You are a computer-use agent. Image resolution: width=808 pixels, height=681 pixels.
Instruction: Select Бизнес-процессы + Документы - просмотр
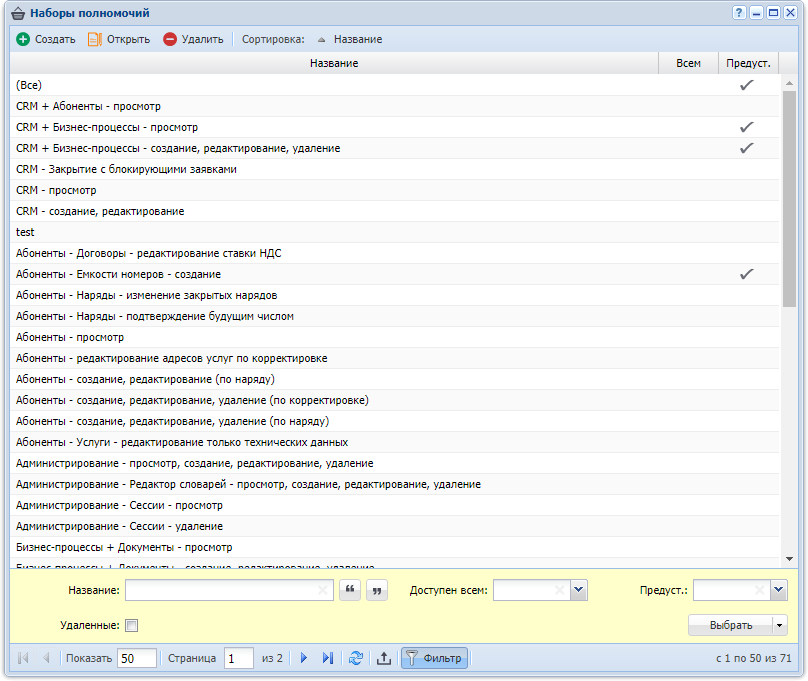point(394,547)
